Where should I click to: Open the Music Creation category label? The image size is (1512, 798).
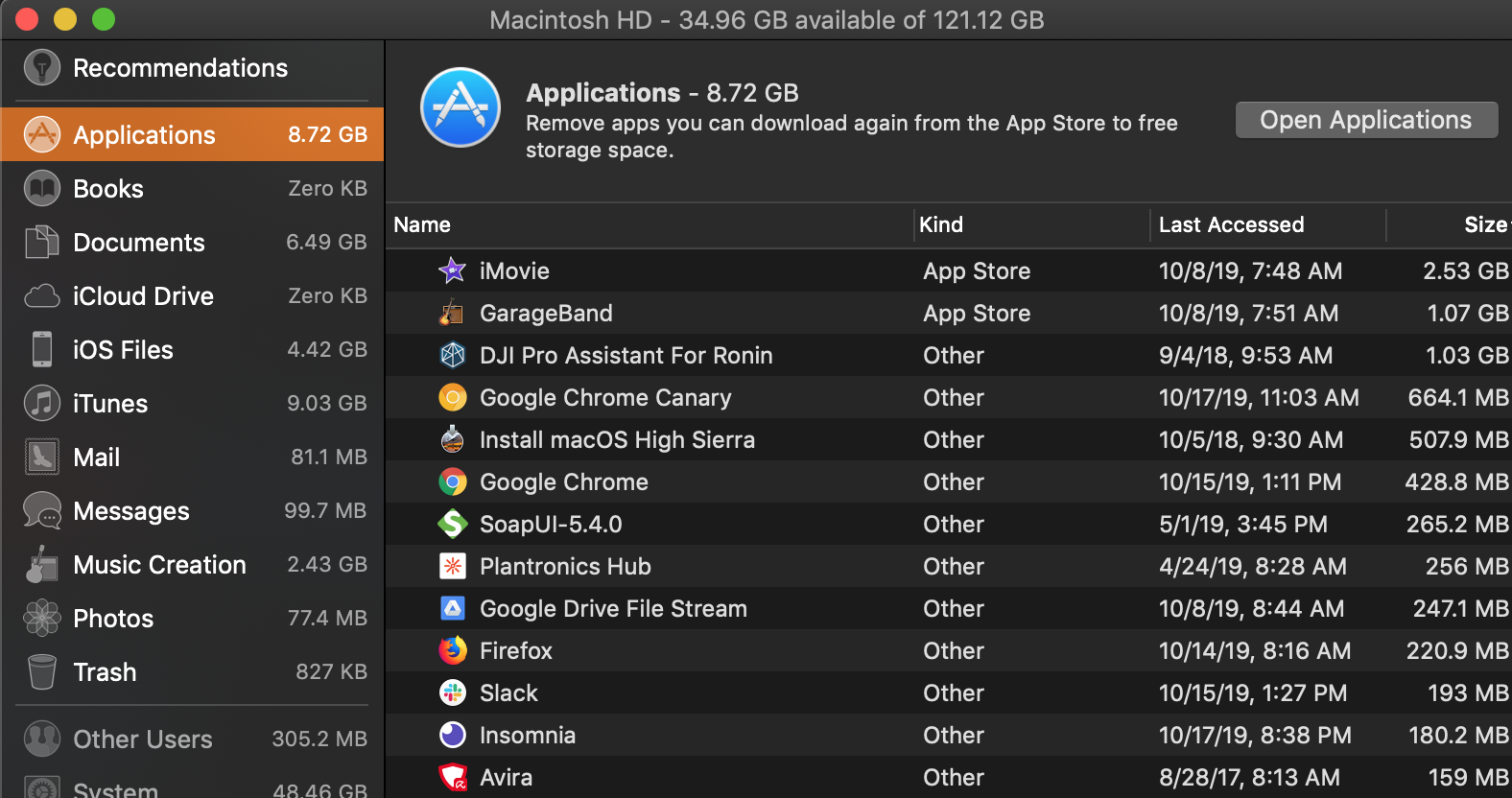click(x=159, y=565)
